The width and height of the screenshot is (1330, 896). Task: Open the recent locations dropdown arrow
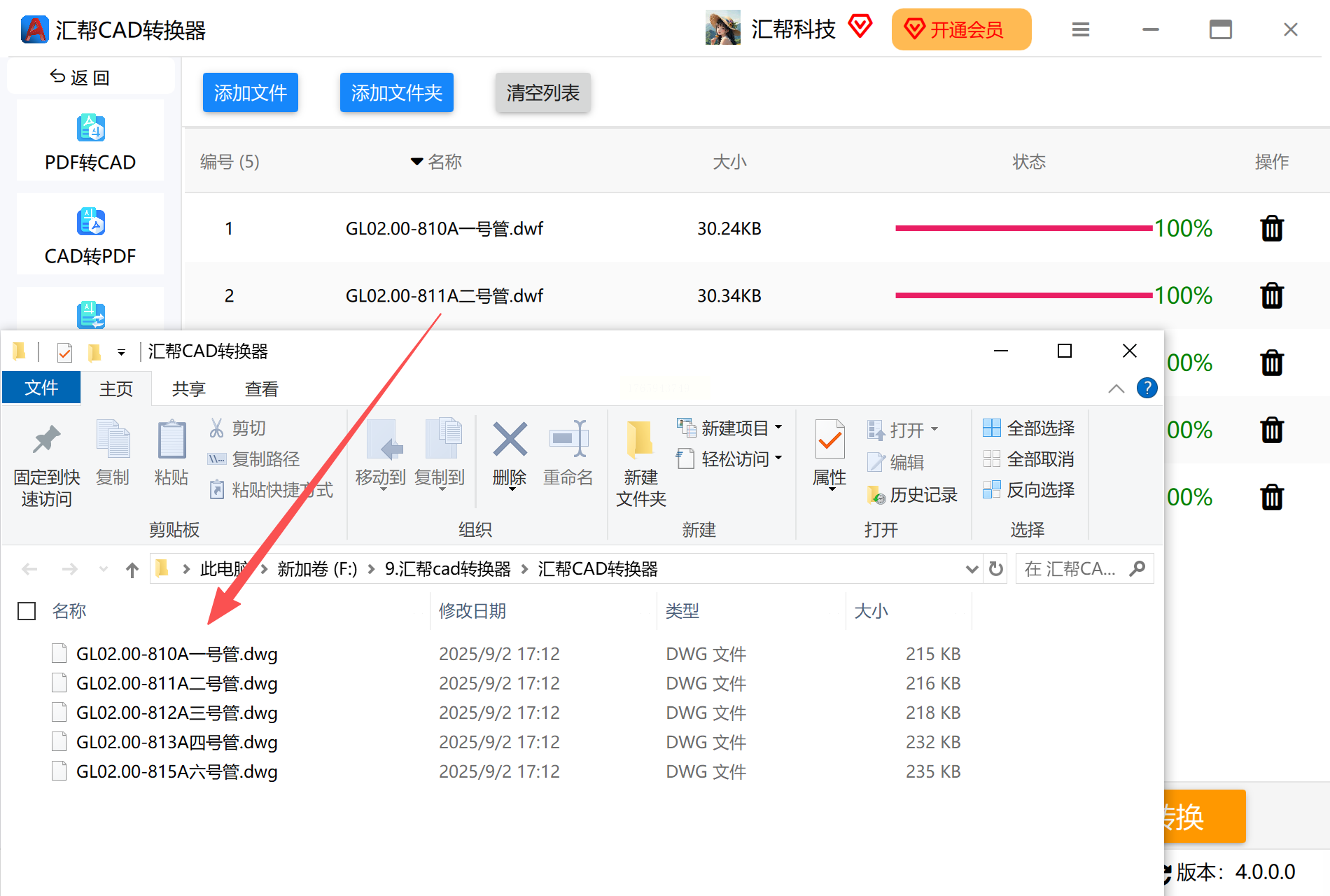point(104,569)
